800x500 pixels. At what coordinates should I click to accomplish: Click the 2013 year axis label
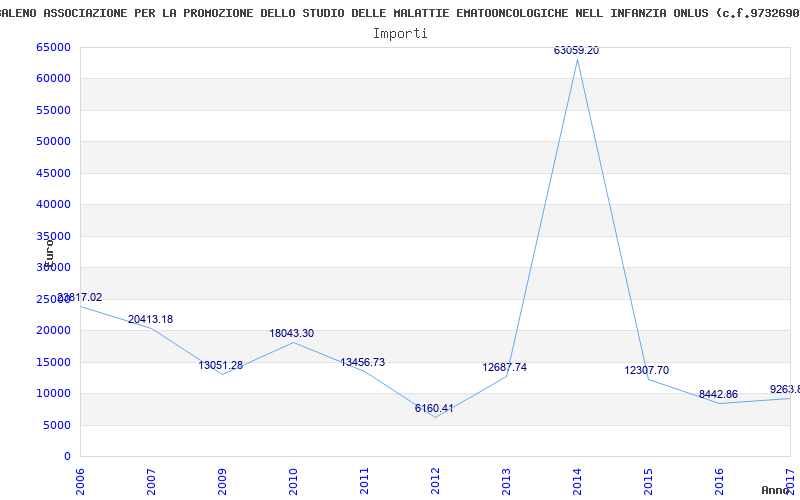tap(506, 482)
